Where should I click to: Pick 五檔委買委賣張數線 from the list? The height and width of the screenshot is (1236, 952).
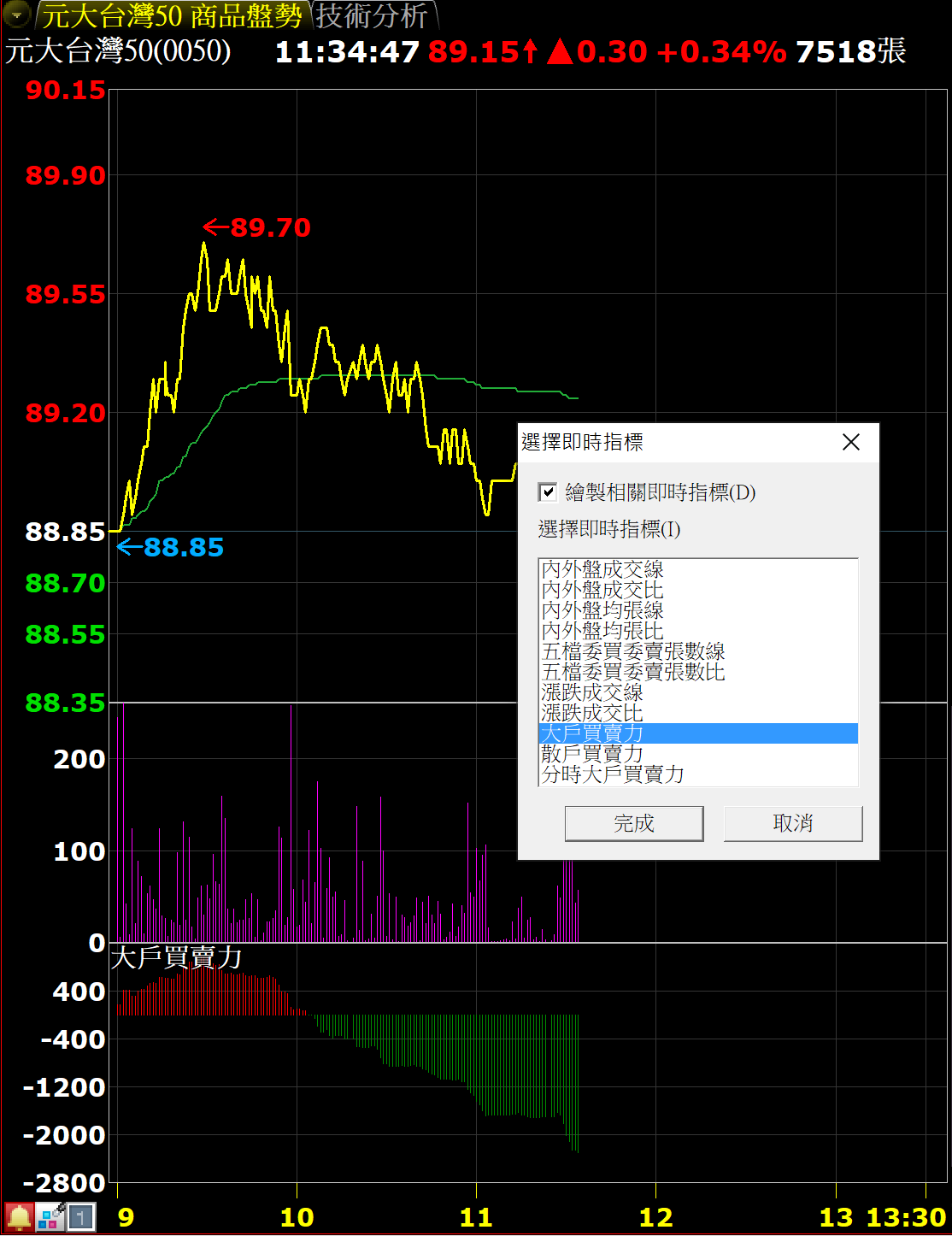[x=633, y=651]
